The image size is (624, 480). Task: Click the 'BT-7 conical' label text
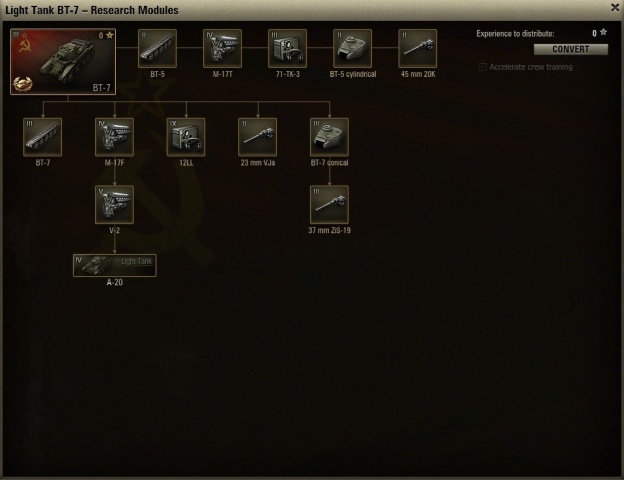[330, 163]
